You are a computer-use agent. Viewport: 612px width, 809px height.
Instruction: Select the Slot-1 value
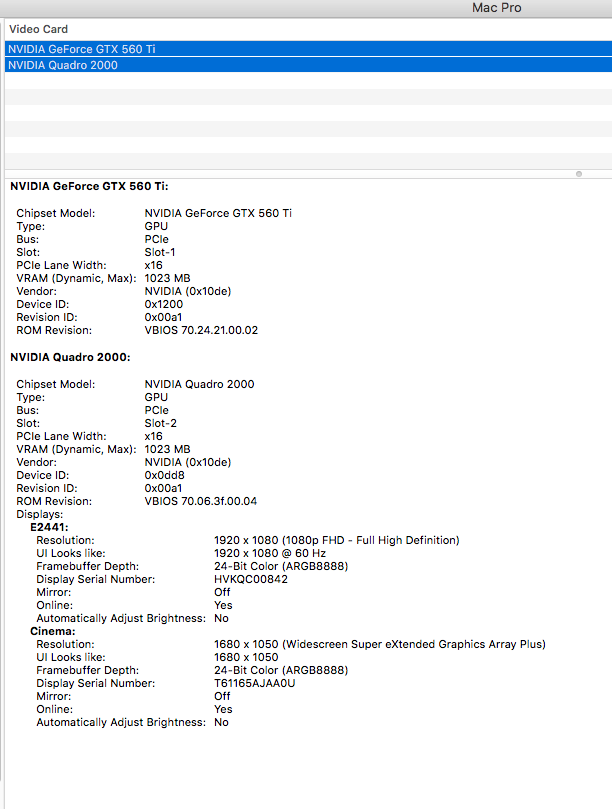[160, 252]
